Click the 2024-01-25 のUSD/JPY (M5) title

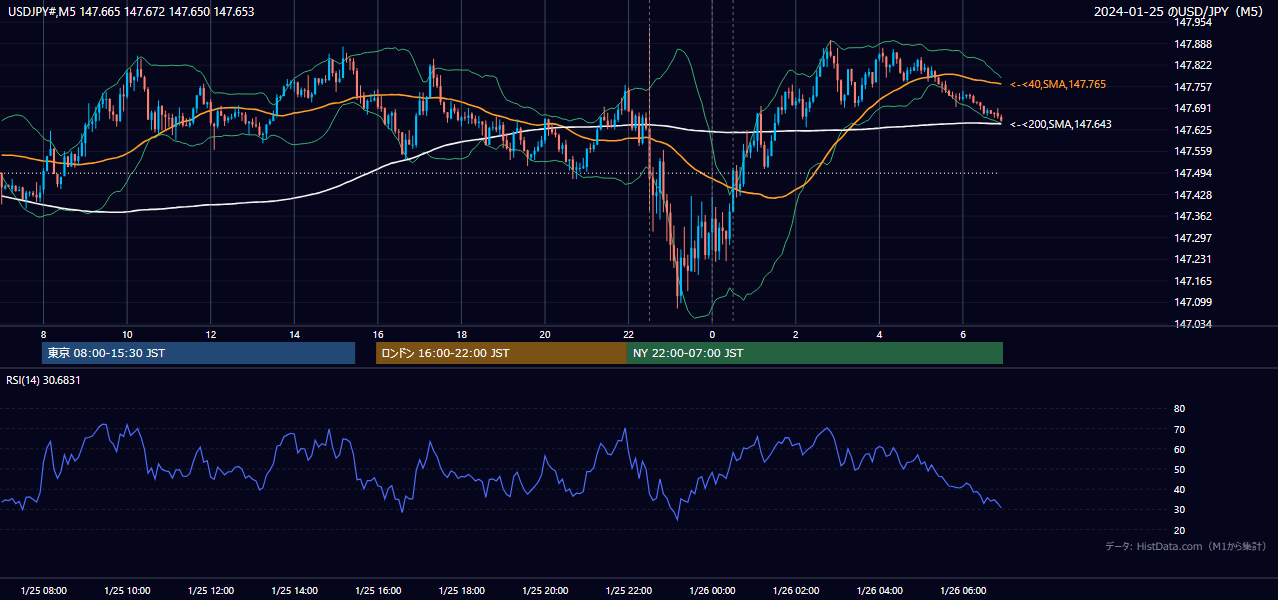[x=1178, y=11]
